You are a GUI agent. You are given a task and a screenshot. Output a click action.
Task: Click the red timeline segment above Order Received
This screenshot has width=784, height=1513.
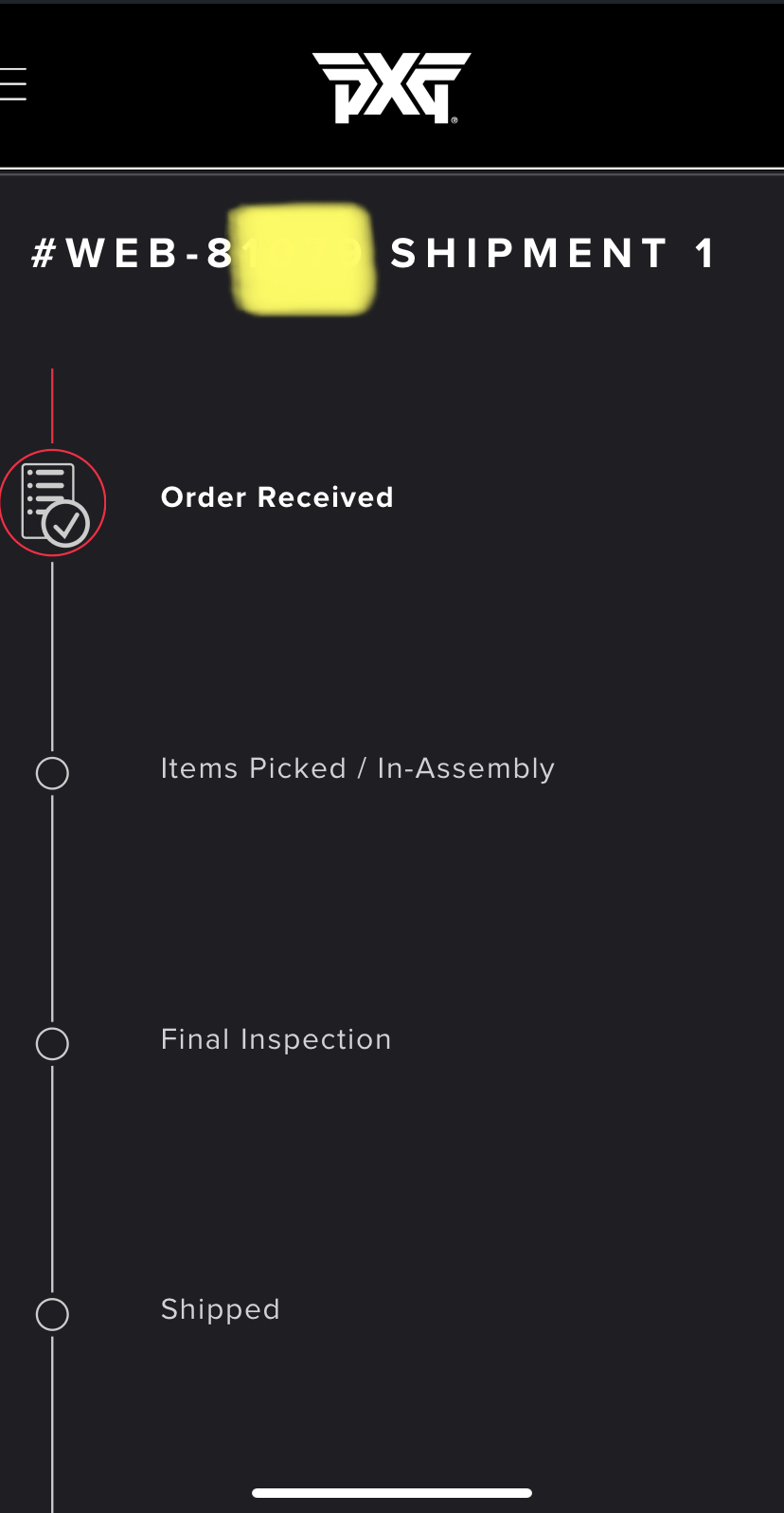click(52, 407)
